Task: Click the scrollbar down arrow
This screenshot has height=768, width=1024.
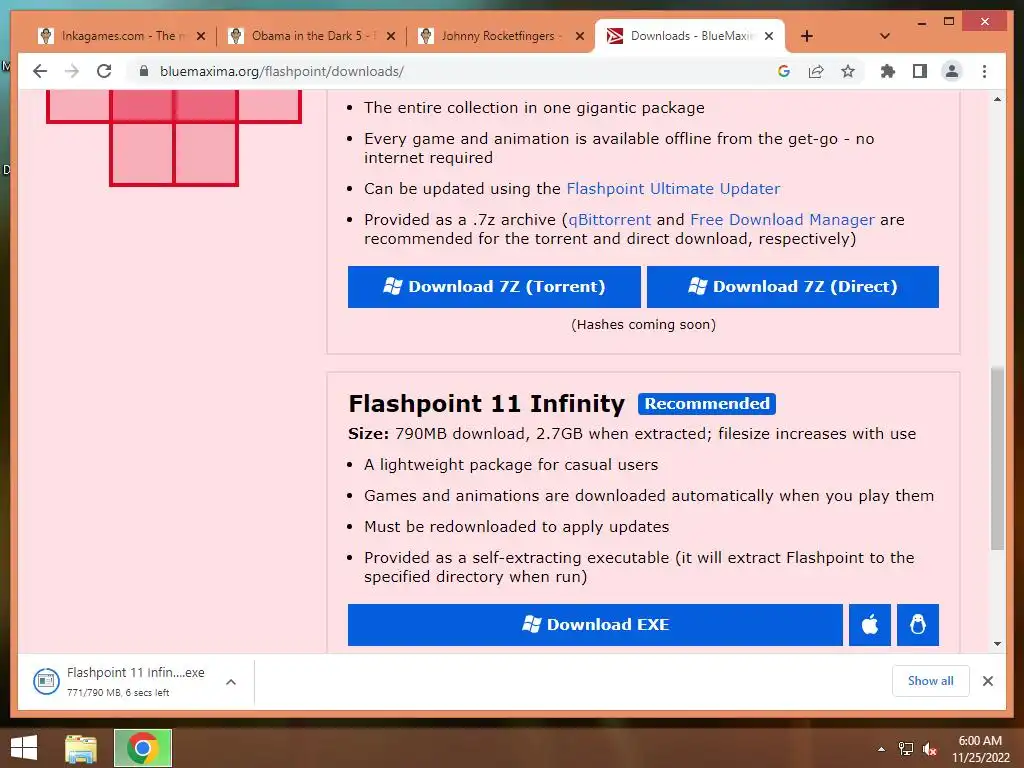Action: 997,644
